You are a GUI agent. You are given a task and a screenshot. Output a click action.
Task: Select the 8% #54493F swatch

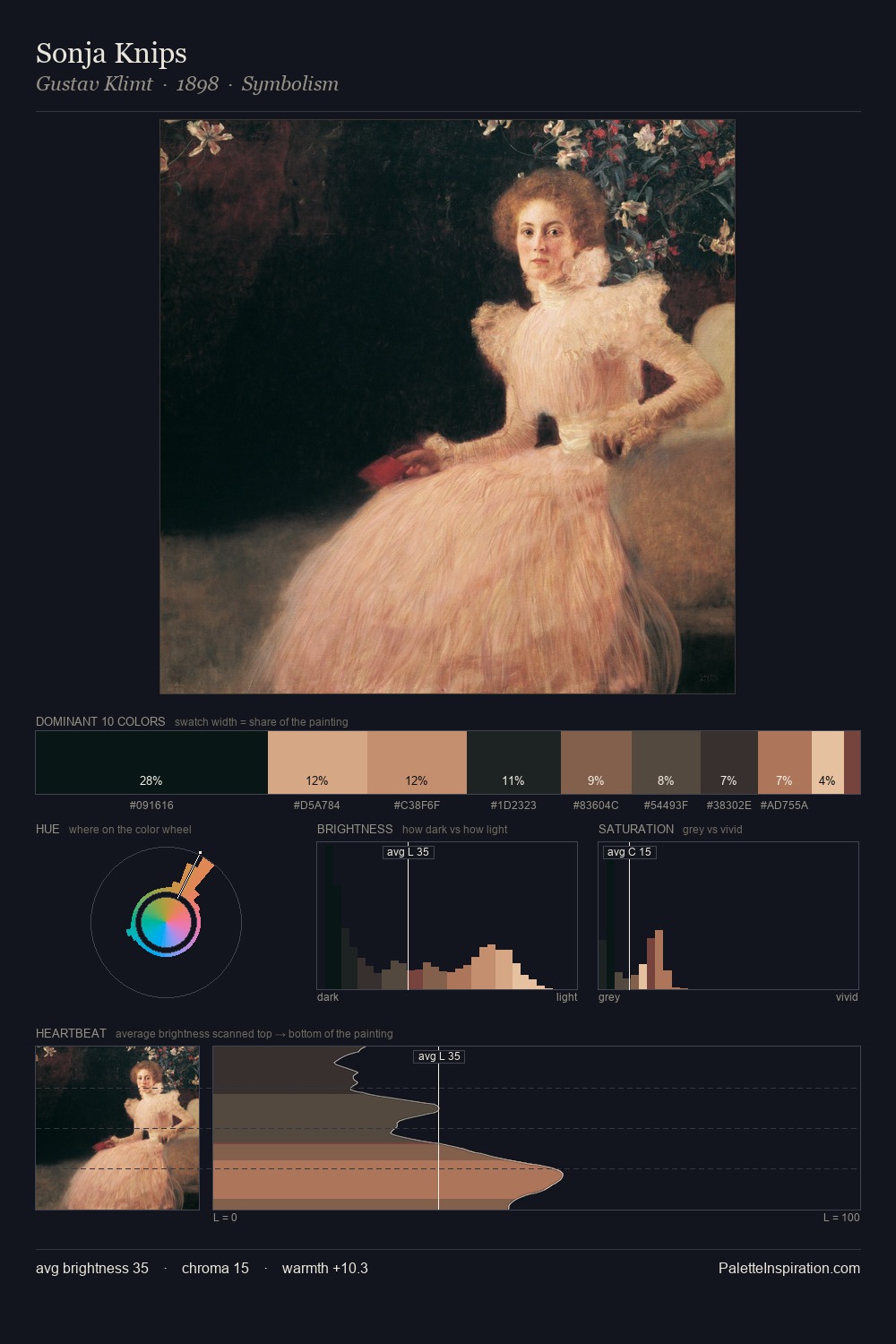click(x=666, y=762)
